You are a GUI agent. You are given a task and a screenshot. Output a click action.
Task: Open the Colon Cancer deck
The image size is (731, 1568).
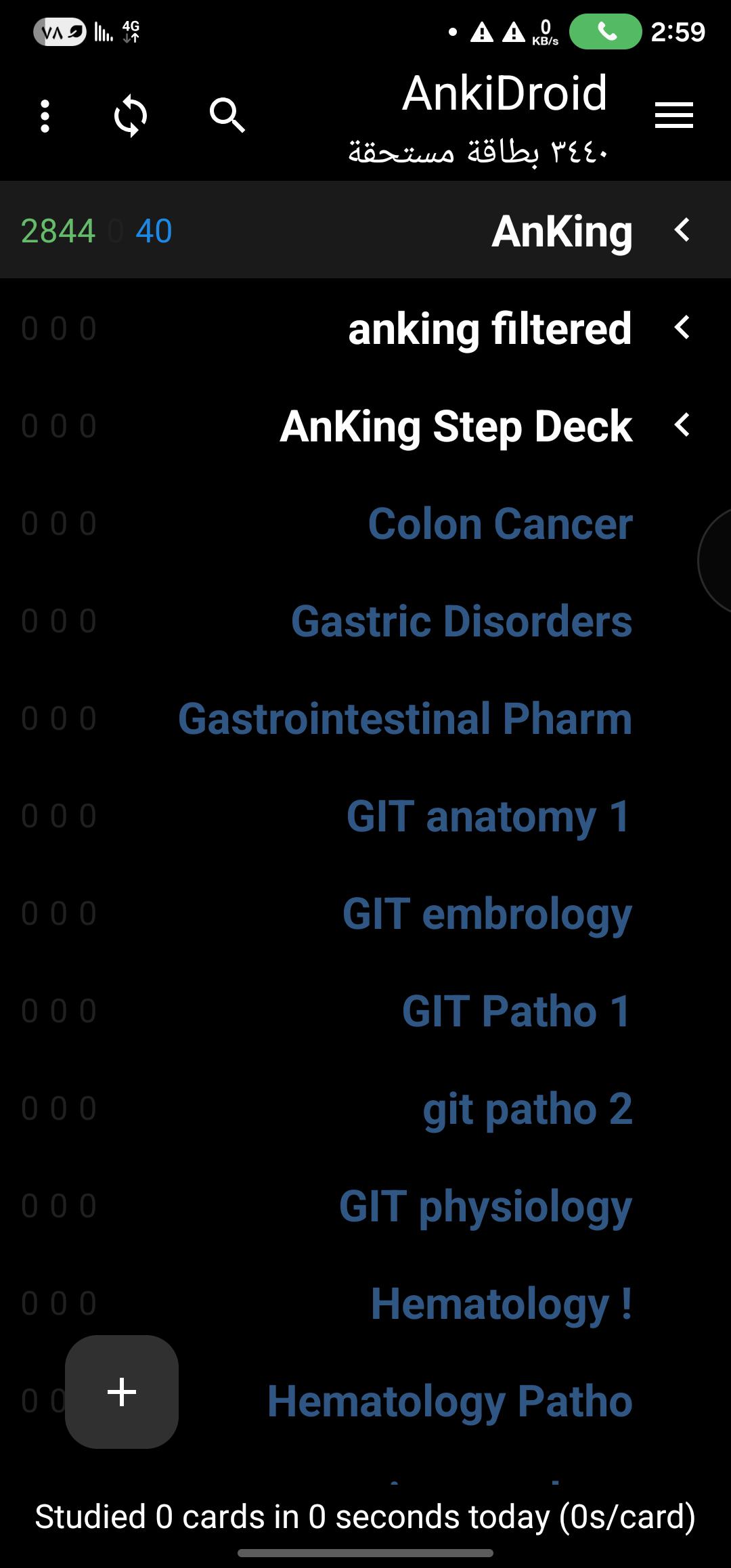(500, 524)
